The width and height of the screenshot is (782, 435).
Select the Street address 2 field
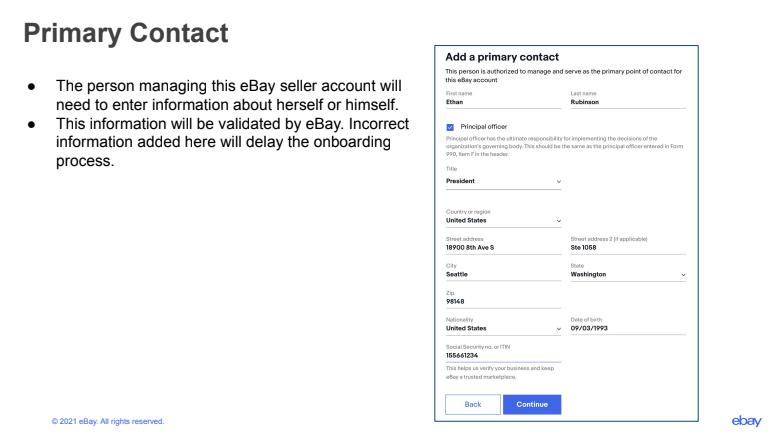(628, 247)
